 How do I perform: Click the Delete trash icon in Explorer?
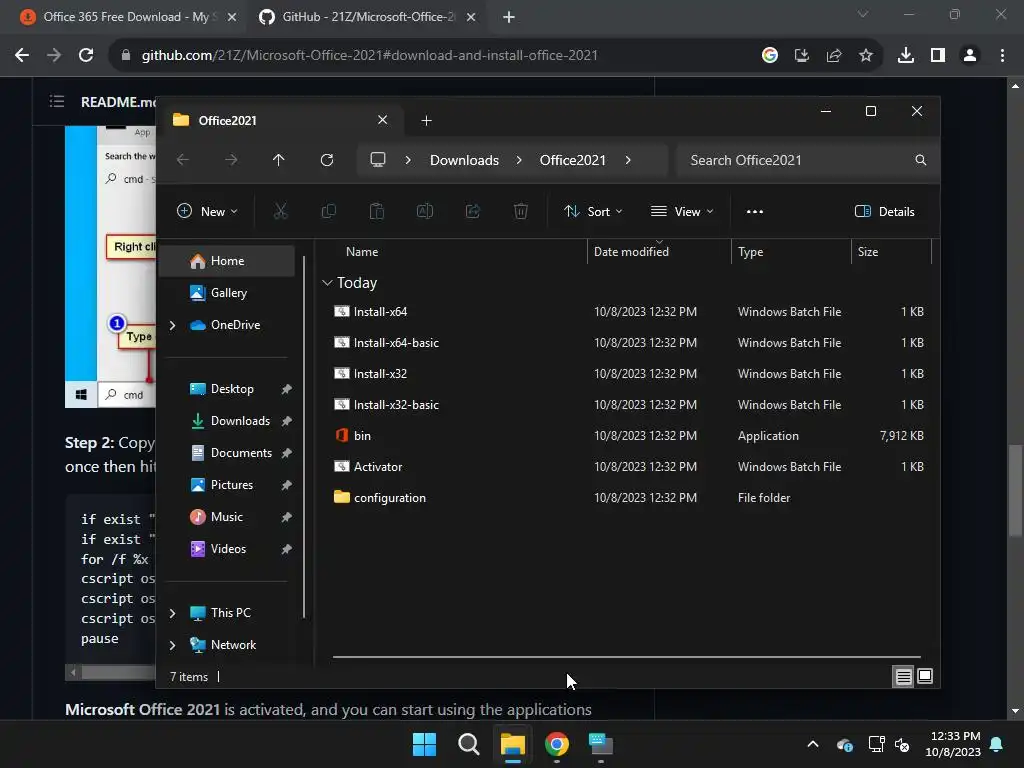tap(520, 211)
